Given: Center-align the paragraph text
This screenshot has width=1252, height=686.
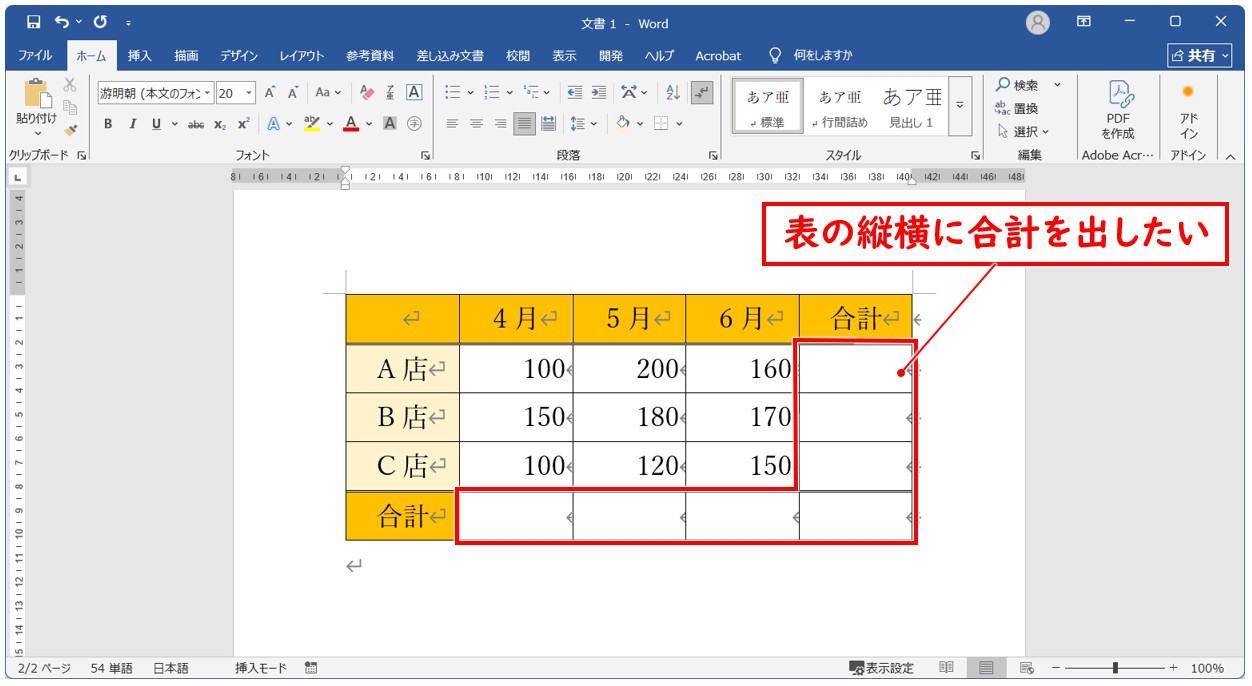Looking at the screenshot, I should pyautogui.click(x=476, y=124).
